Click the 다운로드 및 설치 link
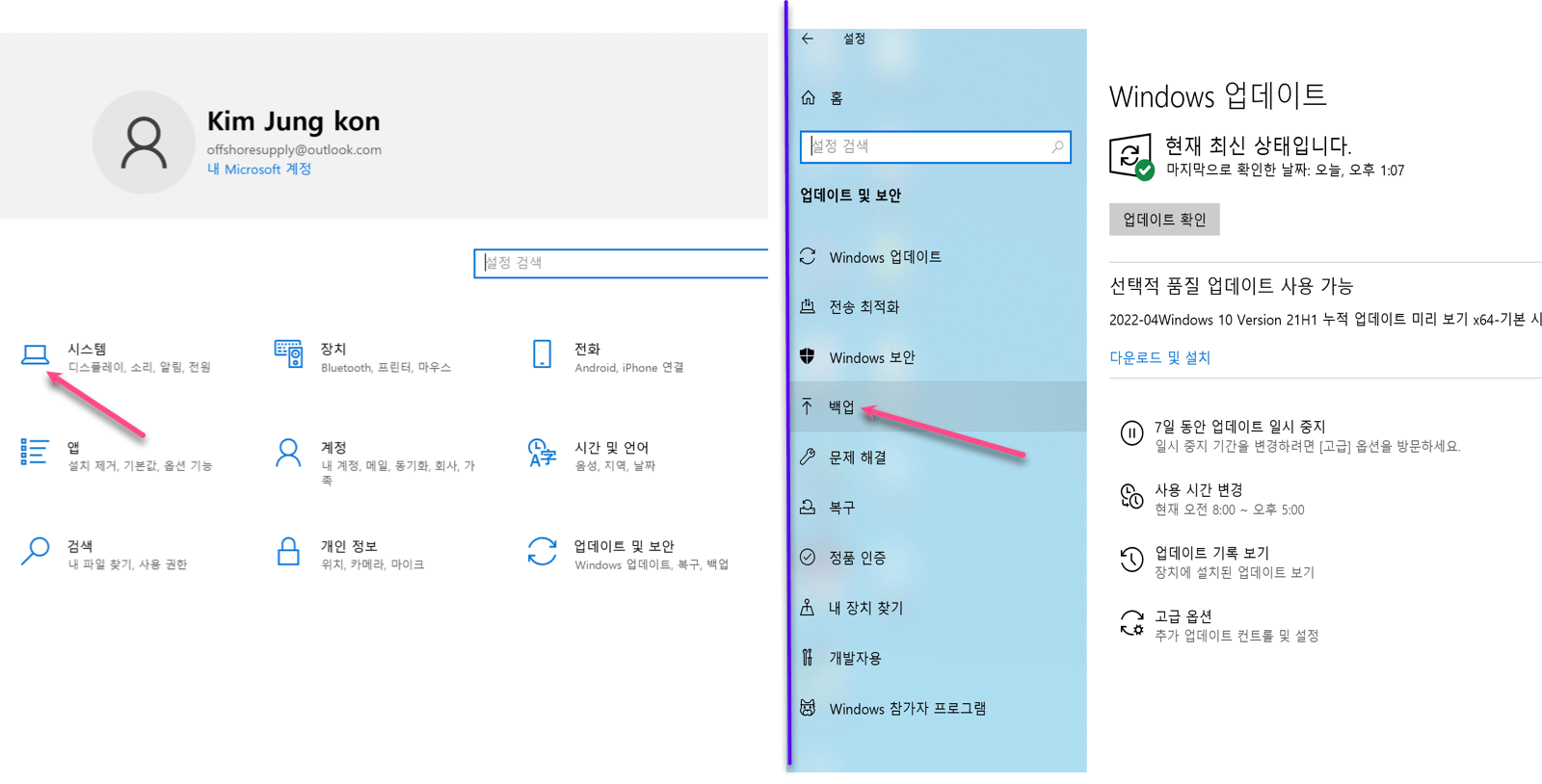 pyautogui.click(x=1159, y=357)
